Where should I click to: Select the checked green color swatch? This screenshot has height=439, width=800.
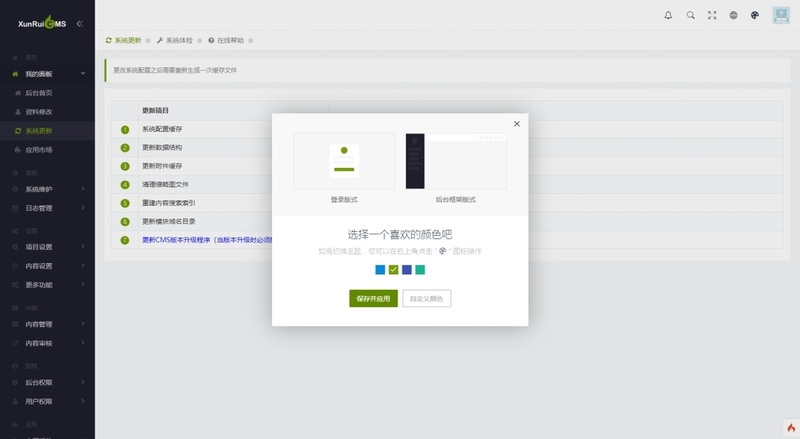pos(393,270)
